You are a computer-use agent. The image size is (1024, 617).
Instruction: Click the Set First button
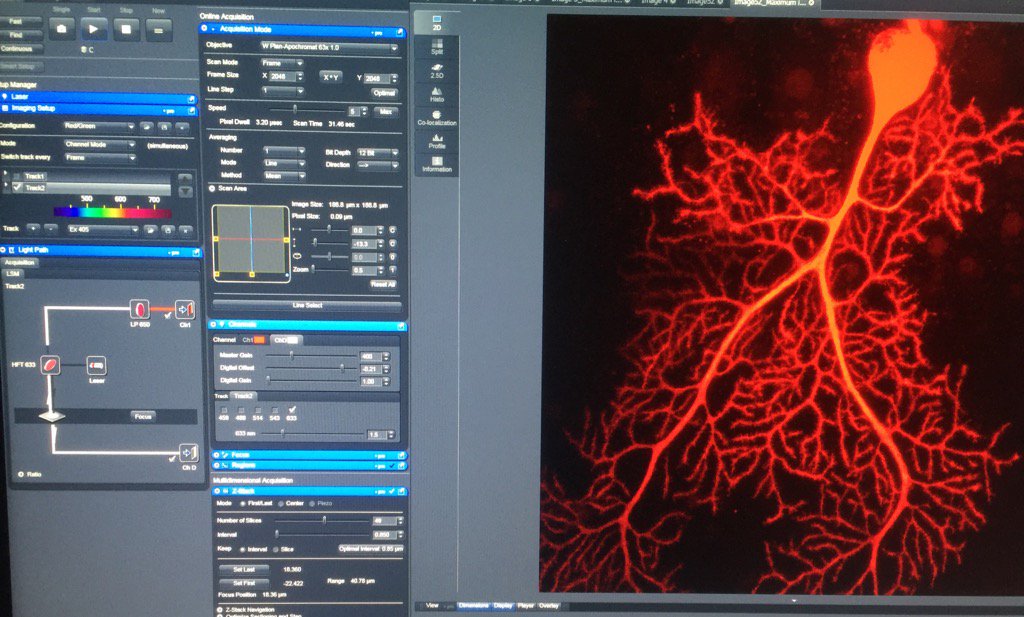[244, 582]
